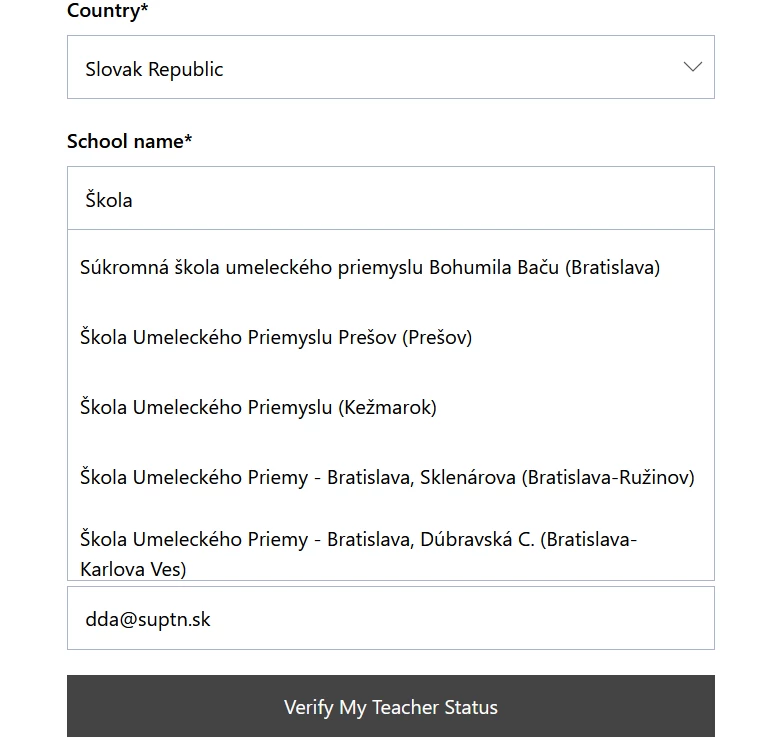780x738 pixels.
Task: Open the Country combo box
Action: click(390, 67)
